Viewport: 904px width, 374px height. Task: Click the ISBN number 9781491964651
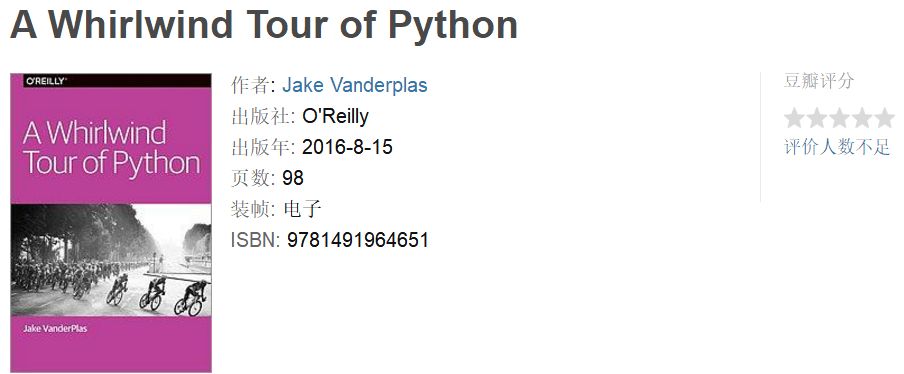358,240
